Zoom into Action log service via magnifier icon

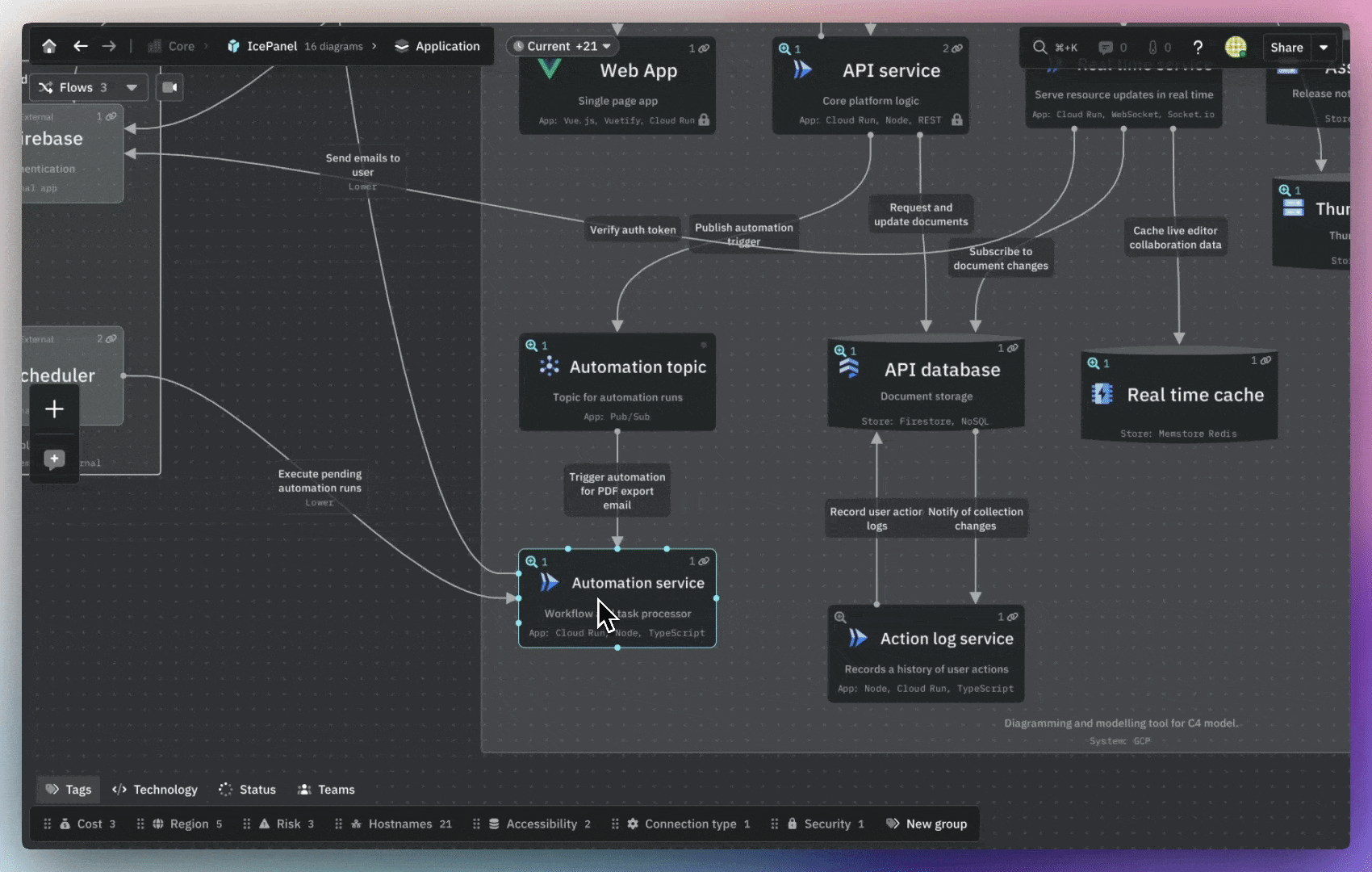point(840,617)
